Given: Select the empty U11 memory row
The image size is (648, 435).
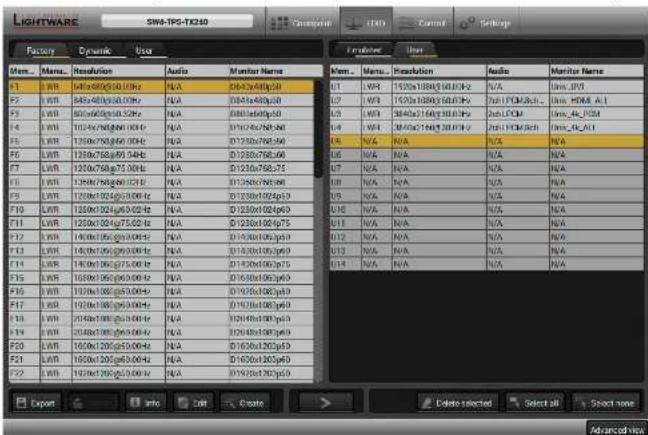Looking at the screenshot, I should pos(486,223).
